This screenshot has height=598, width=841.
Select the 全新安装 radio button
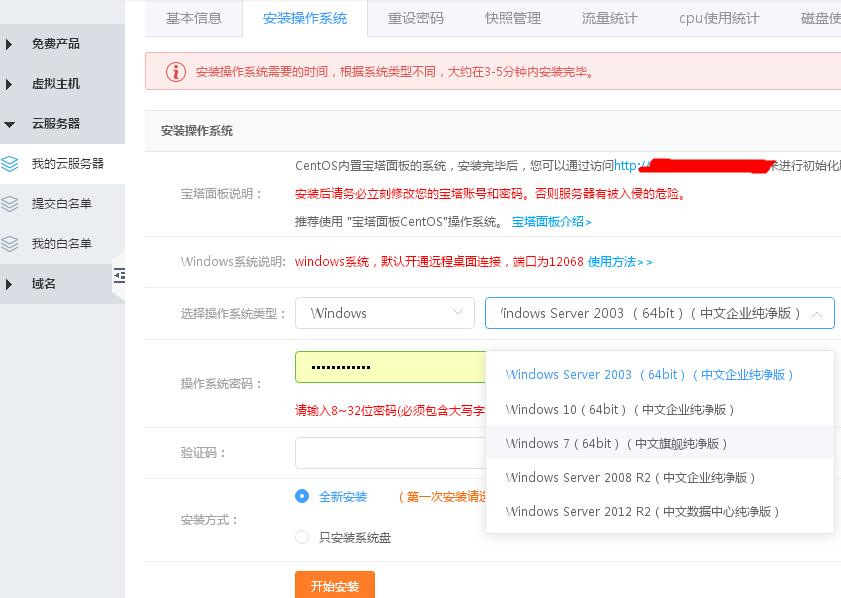pos(302,496)
